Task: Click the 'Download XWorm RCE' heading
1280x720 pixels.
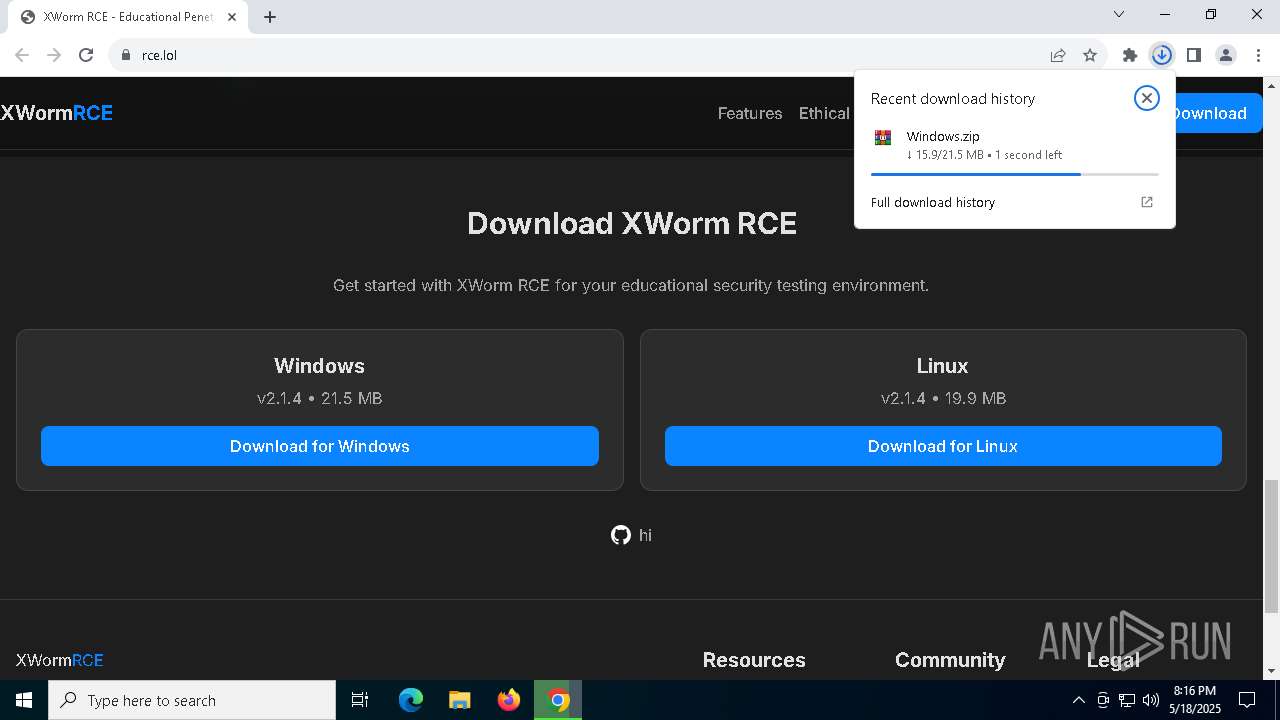Action: (x=632, y=223)
